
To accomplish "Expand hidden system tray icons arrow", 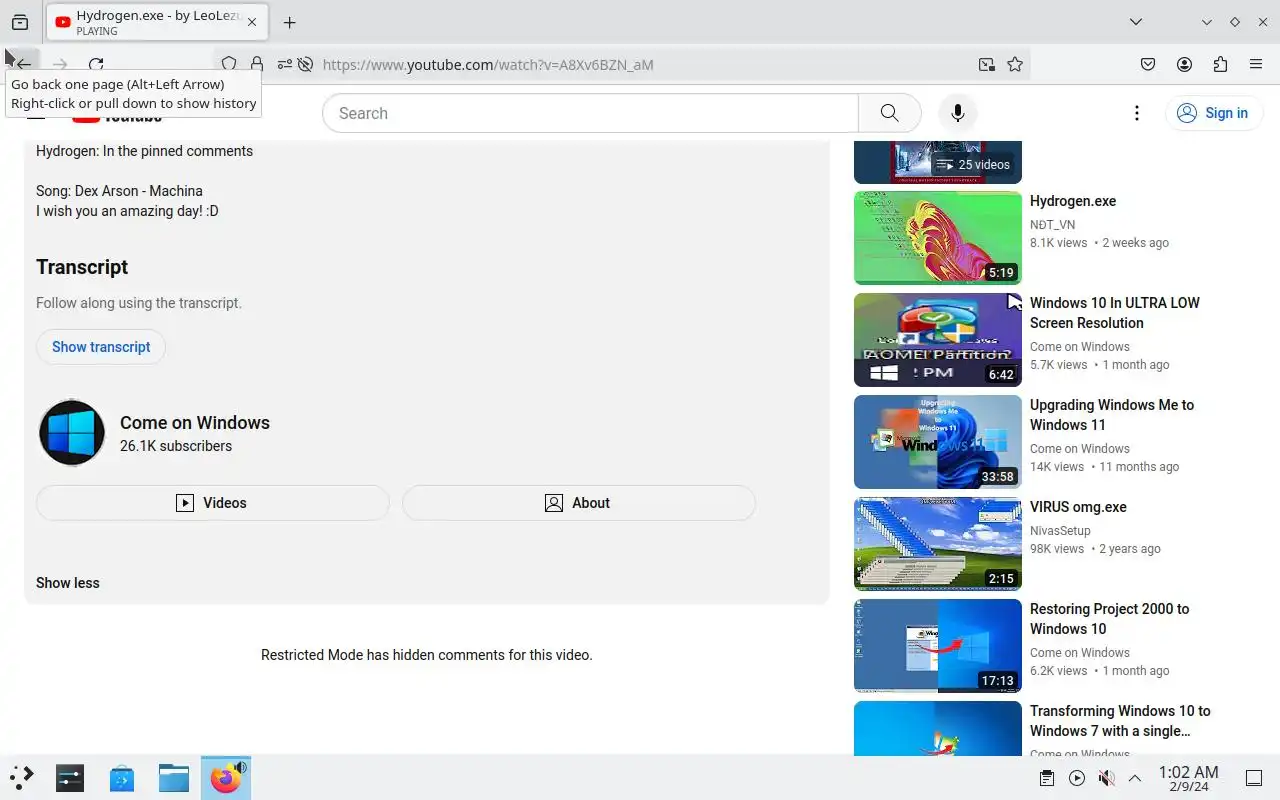I will point(1135,778).
